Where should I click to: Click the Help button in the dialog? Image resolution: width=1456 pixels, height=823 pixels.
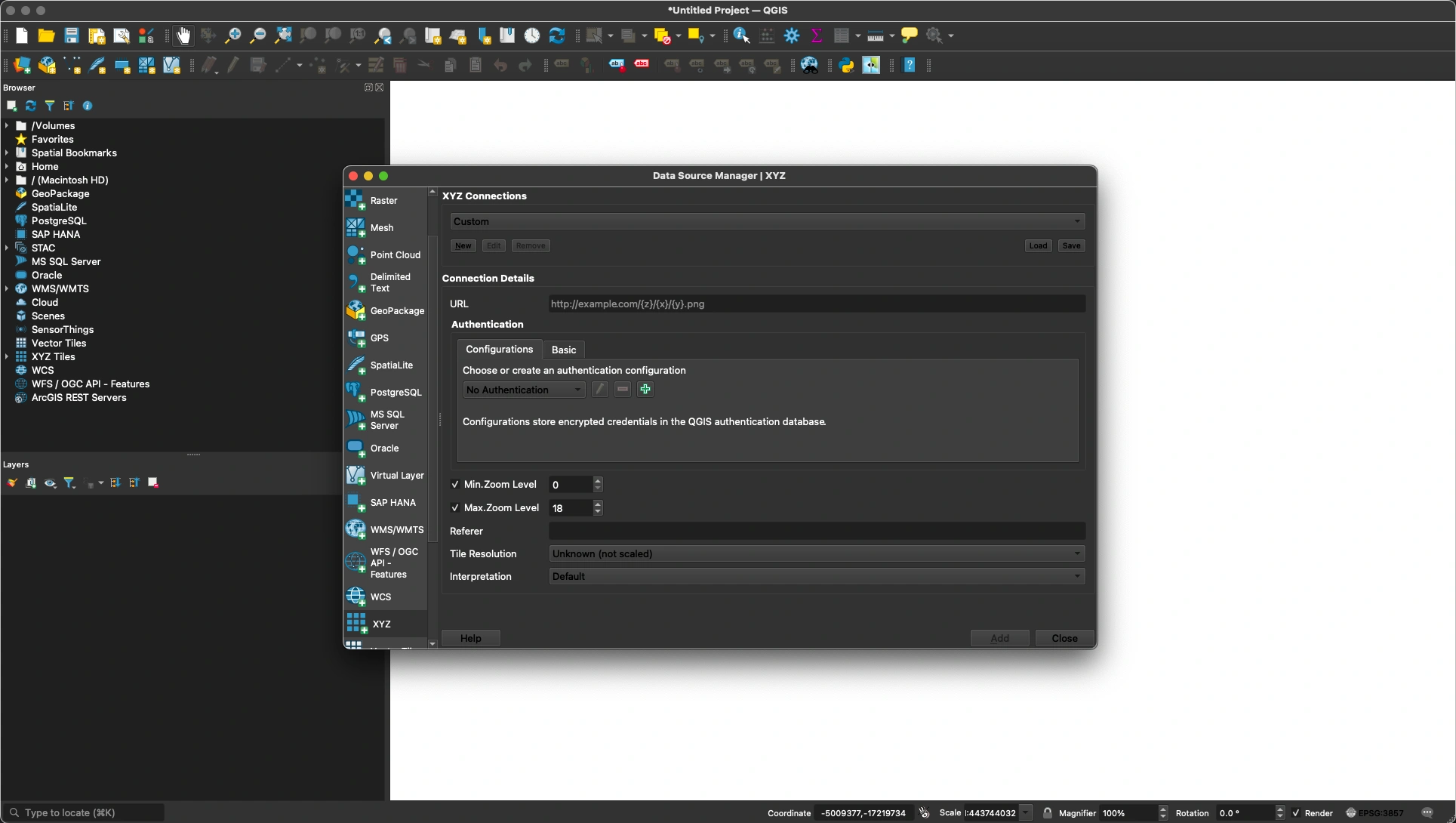pyautogui.click(x=471, y=638)
